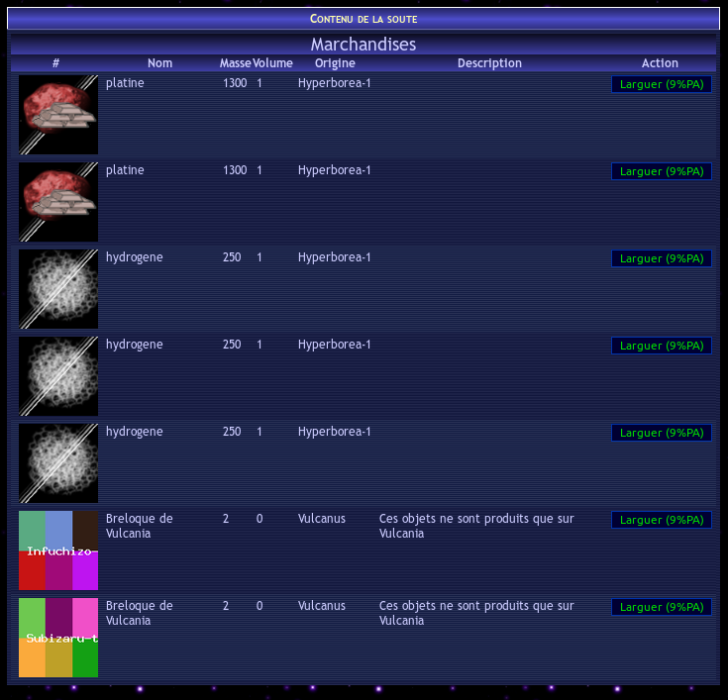The height and width of the screenshot is (700, 728).
Task: Click the first platine item icon
Action: click(x=58, y=114)
